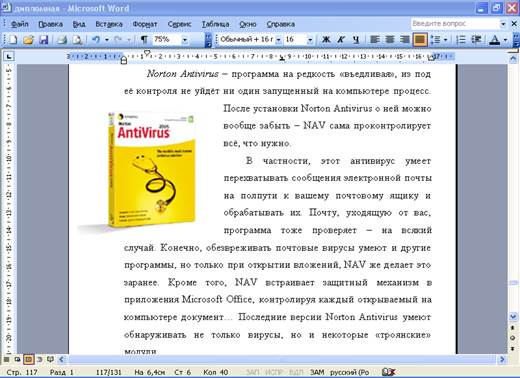The image size is (520, 378).
Task: Click the Print icon
Action: [62, 40]
